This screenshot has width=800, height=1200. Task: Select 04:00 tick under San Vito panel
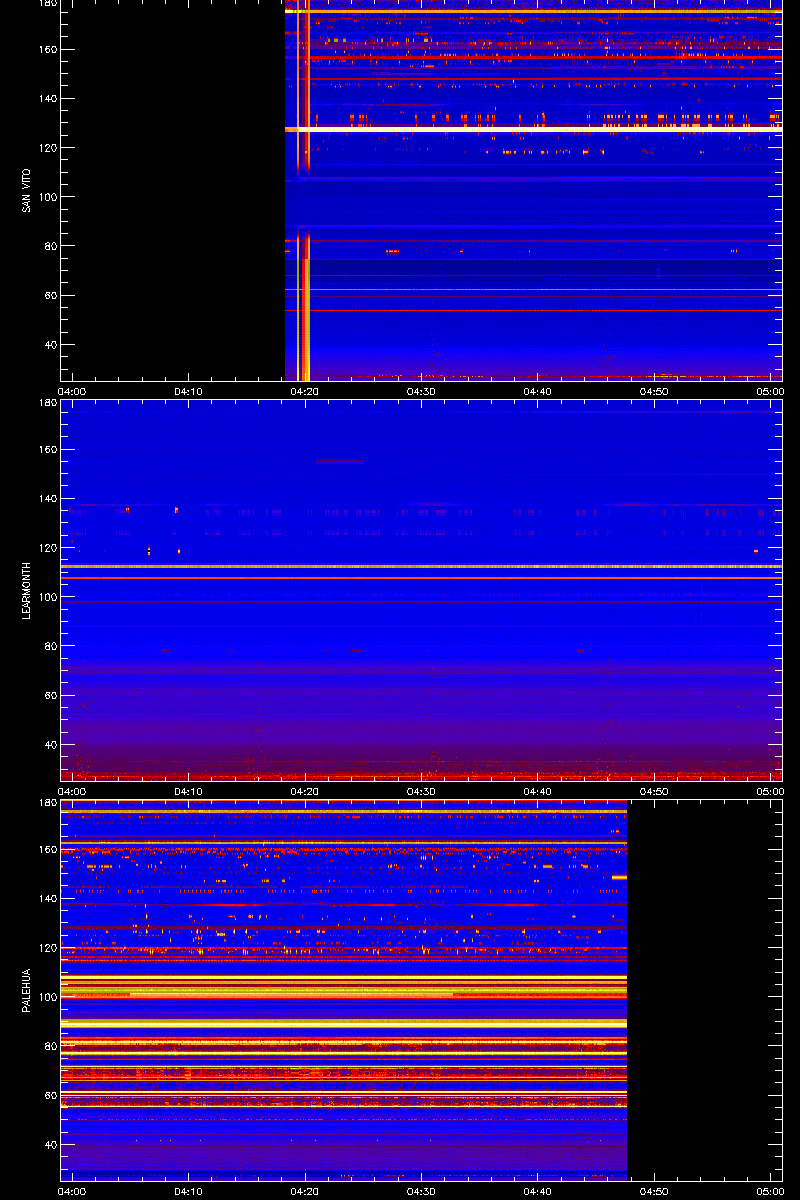tap(72, 391)
